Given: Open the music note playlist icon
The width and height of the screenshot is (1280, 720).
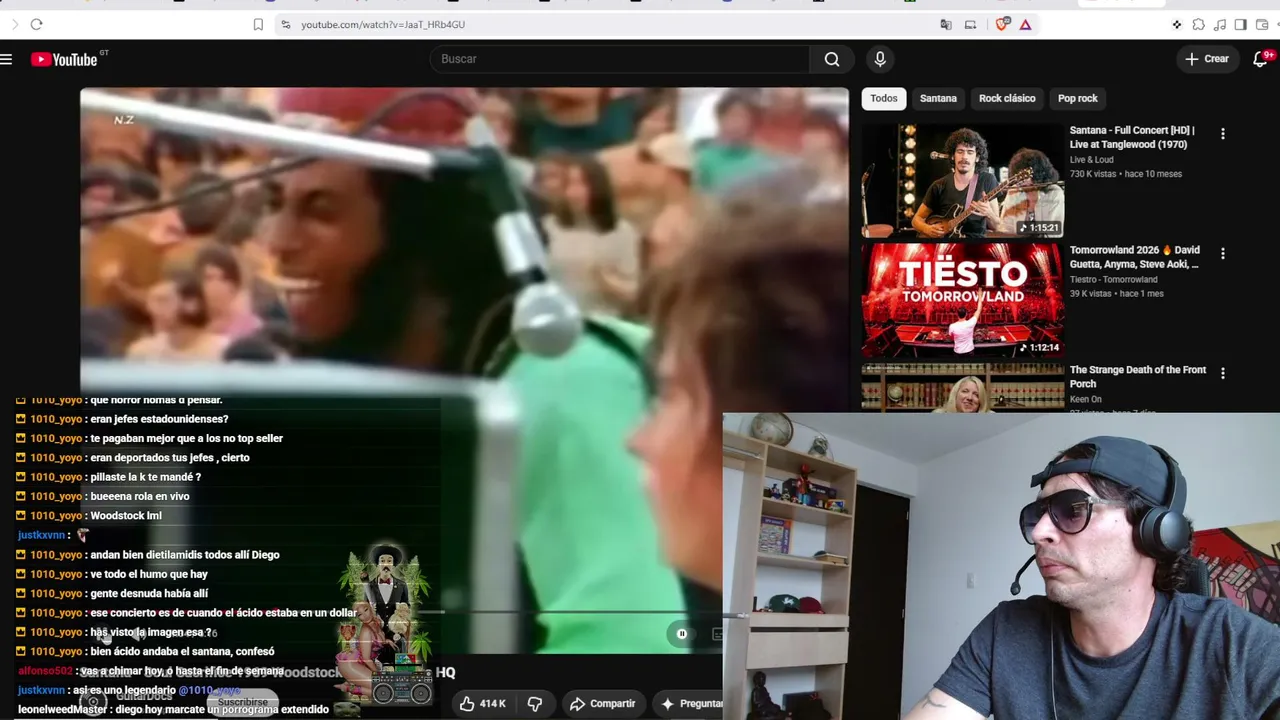Looking at the screenshot, I should [x=1219, y=24].
